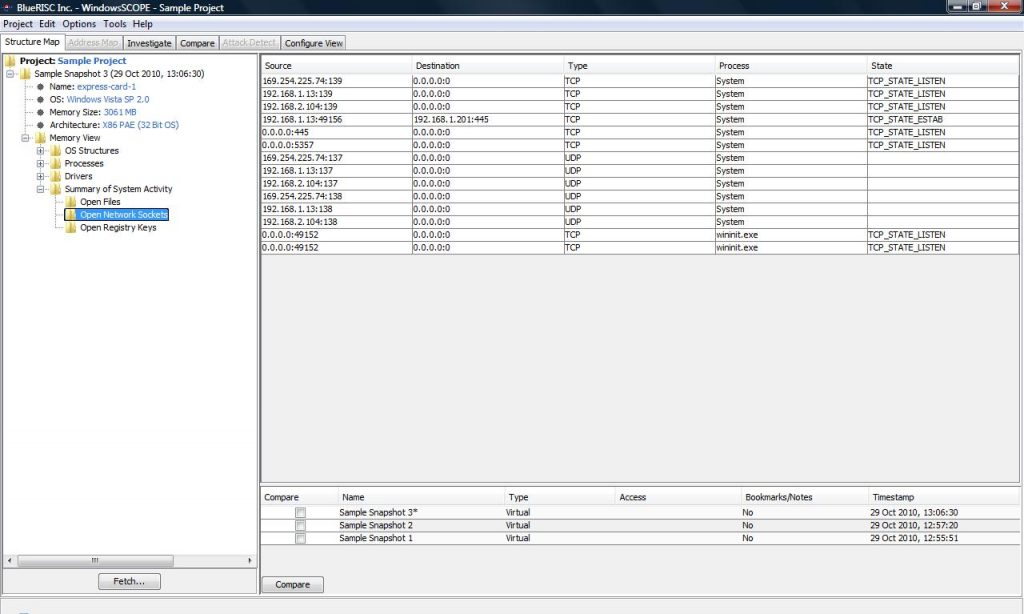Click the bullet icon beside Memory Size
Viewport: 1024px width, 614px height.
point(40,112)
